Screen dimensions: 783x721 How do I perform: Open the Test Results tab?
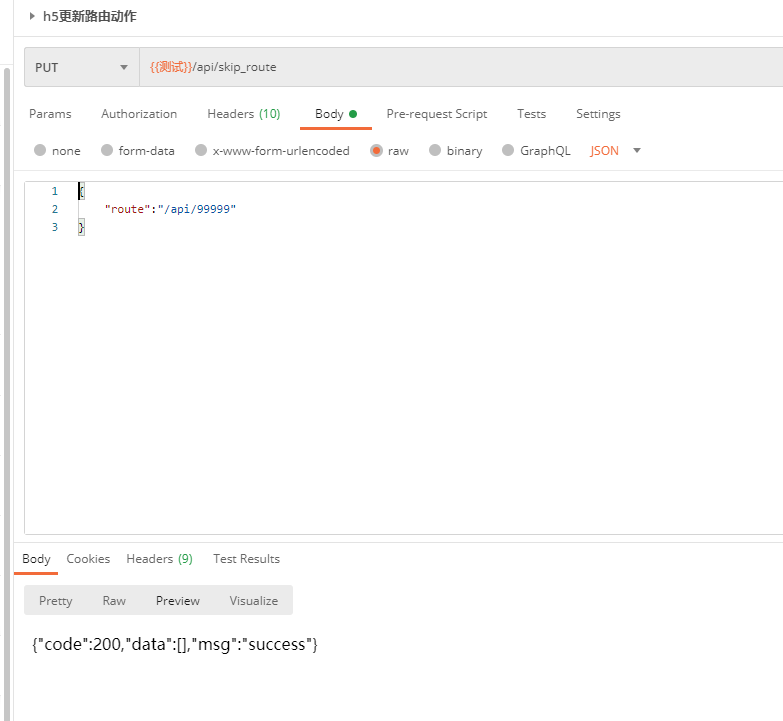pyautogui.click(x=246, y=559)
